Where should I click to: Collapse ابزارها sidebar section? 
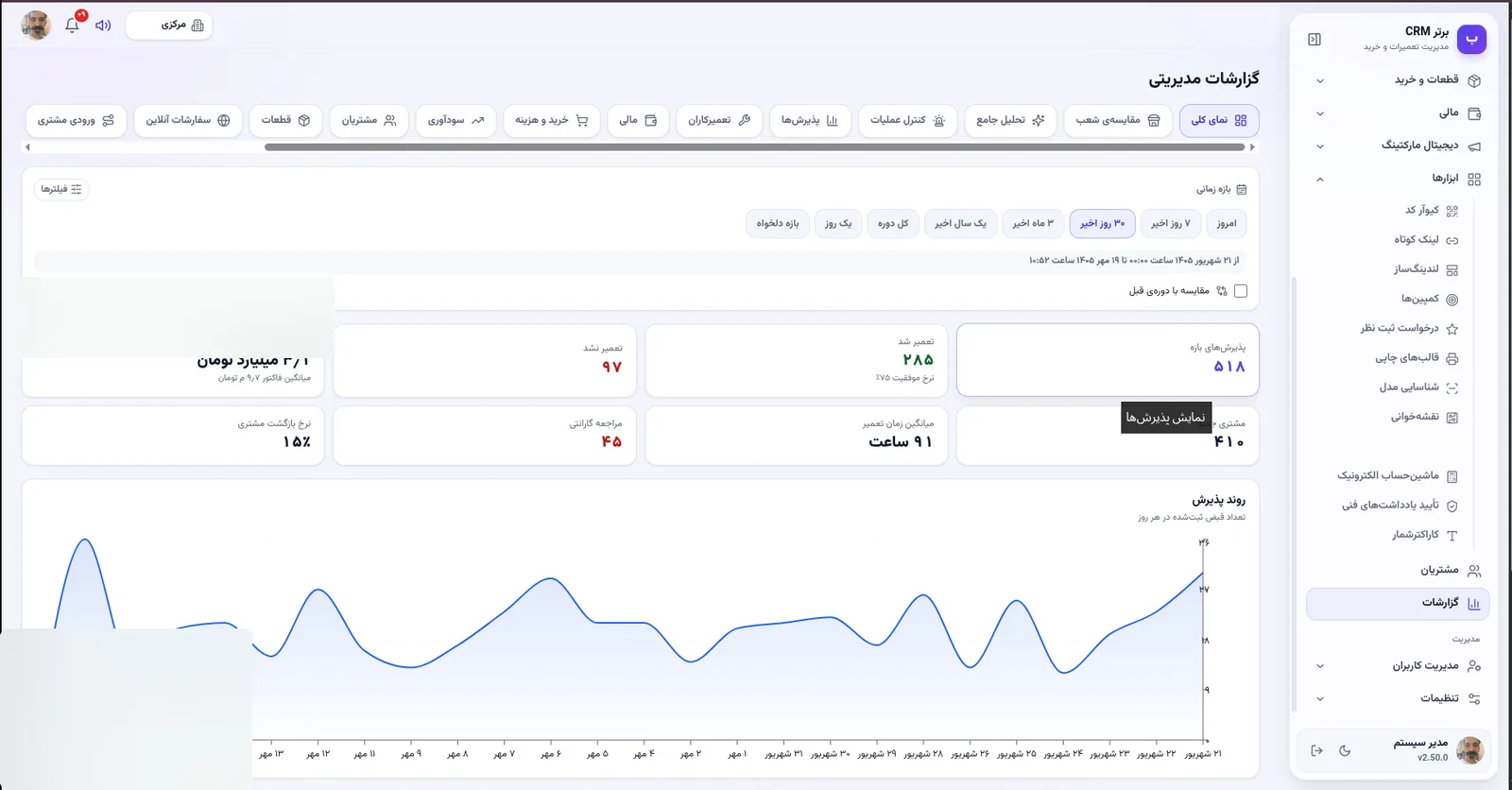click(x=1398, y=179)
